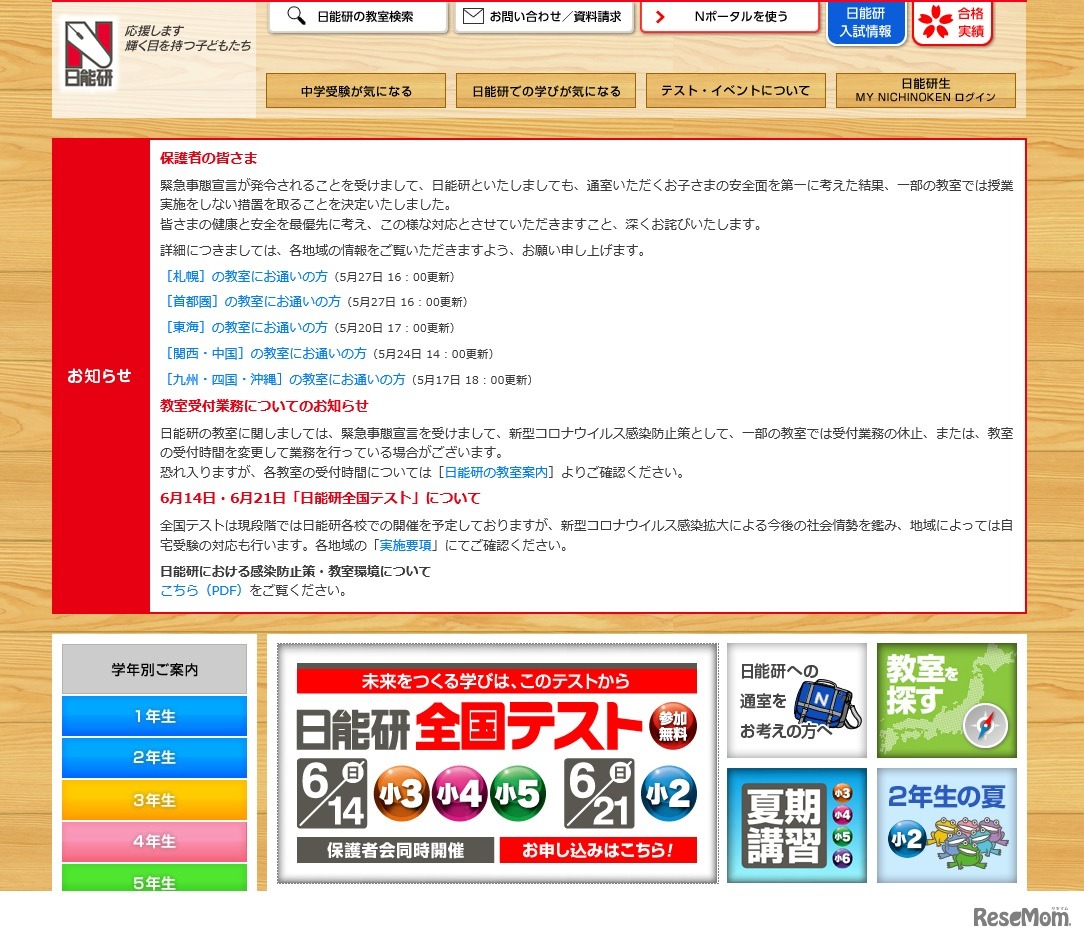Click the red arrow on Nポータル button
The image size is (1084, 940).
click(x=660, y=17)
